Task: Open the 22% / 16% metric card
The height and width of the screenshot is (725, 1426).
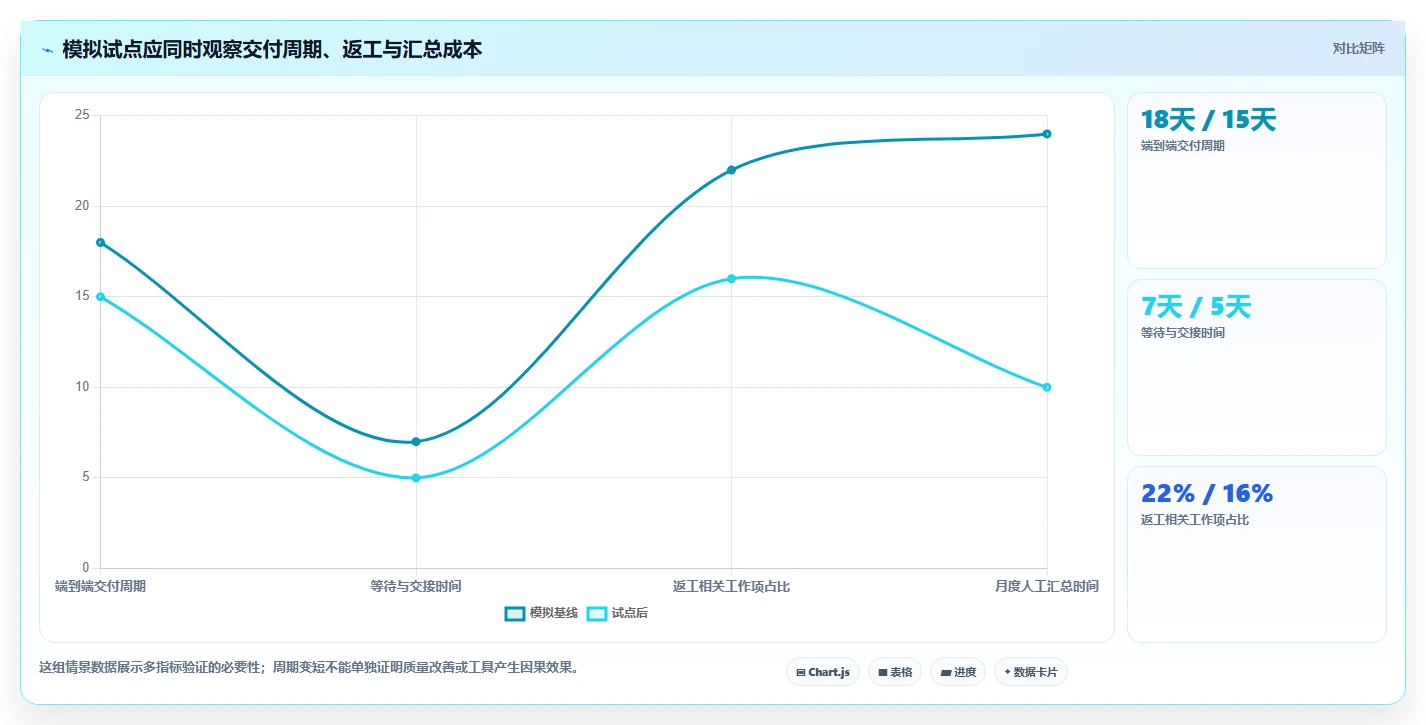Action: [1257, 554]
